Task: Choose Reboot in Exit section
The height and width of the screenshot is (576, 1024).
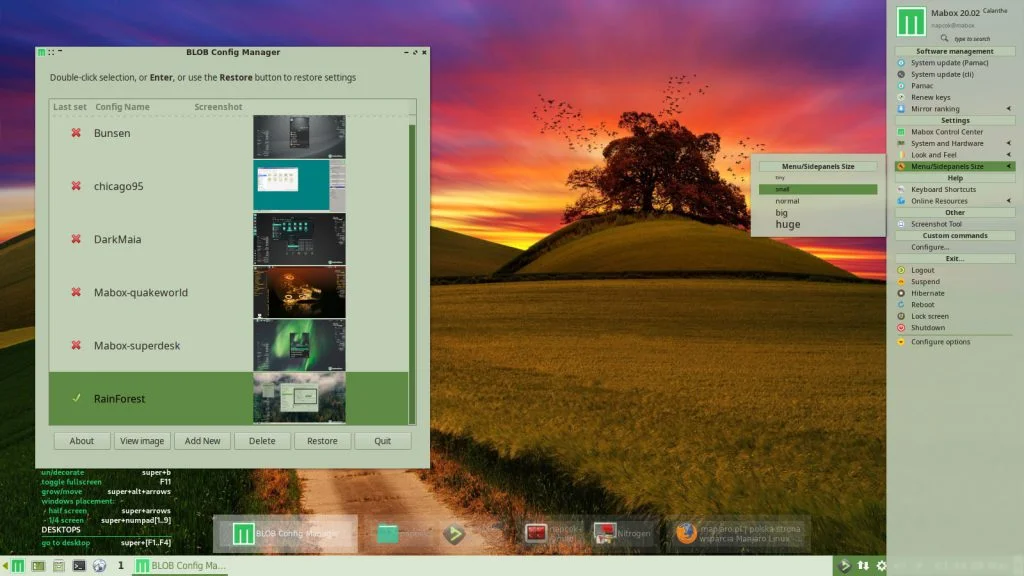Action: pos(922,304)
